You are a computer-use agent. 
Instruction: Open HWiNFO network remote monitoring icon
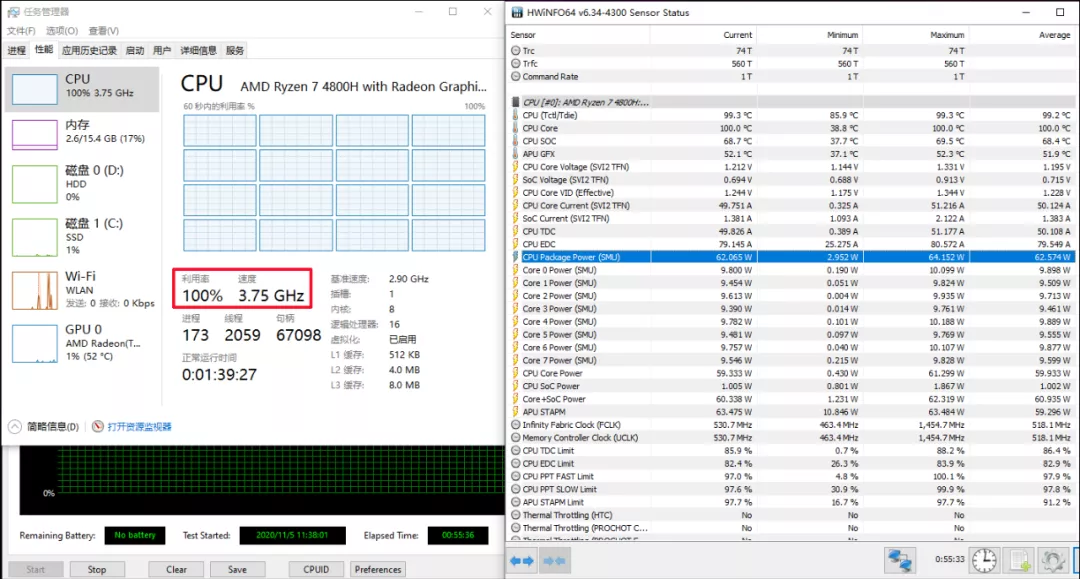900,560
